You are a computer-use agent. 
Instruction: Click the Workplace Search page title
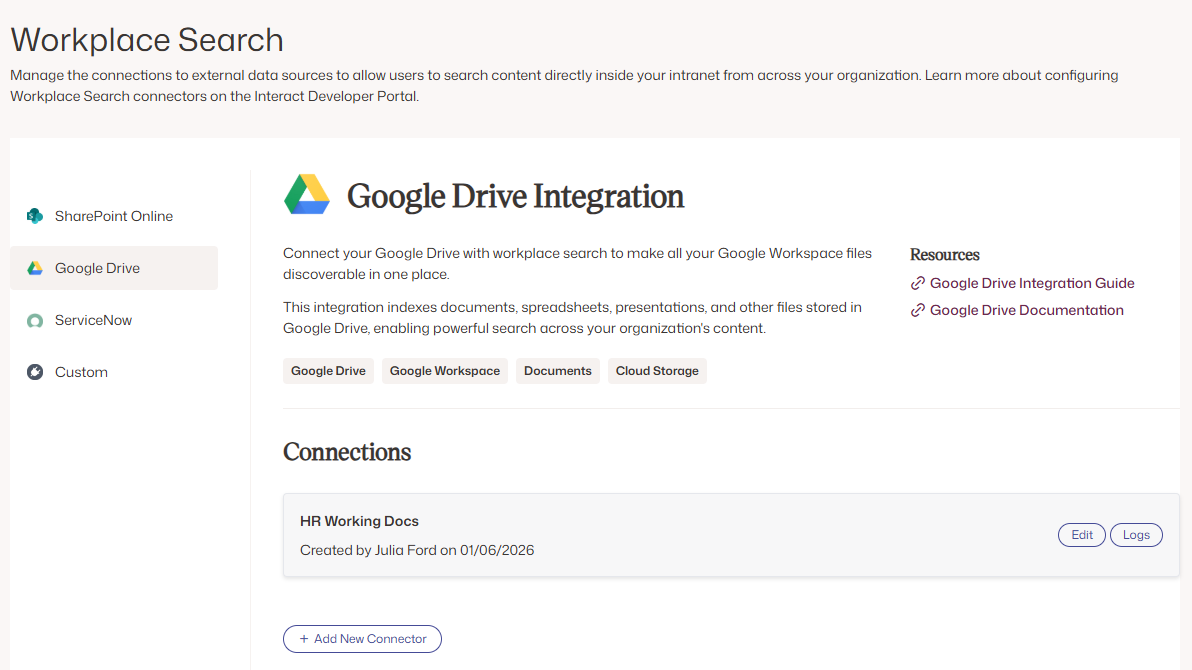pyautogui.click(x=147, y=40)
